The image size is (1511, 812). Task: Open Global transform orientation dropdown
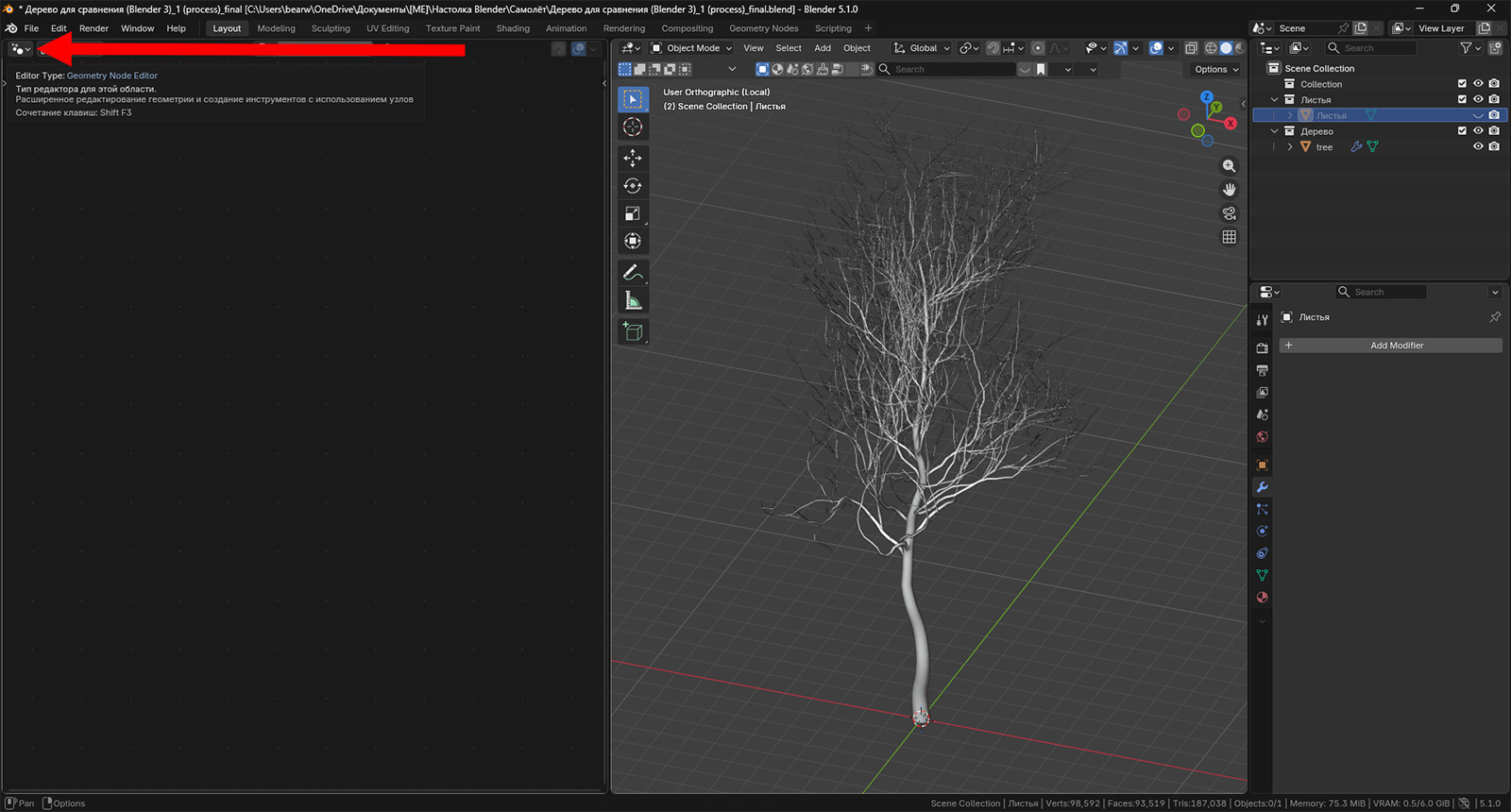pyautogui.click(x=923, y=48)
